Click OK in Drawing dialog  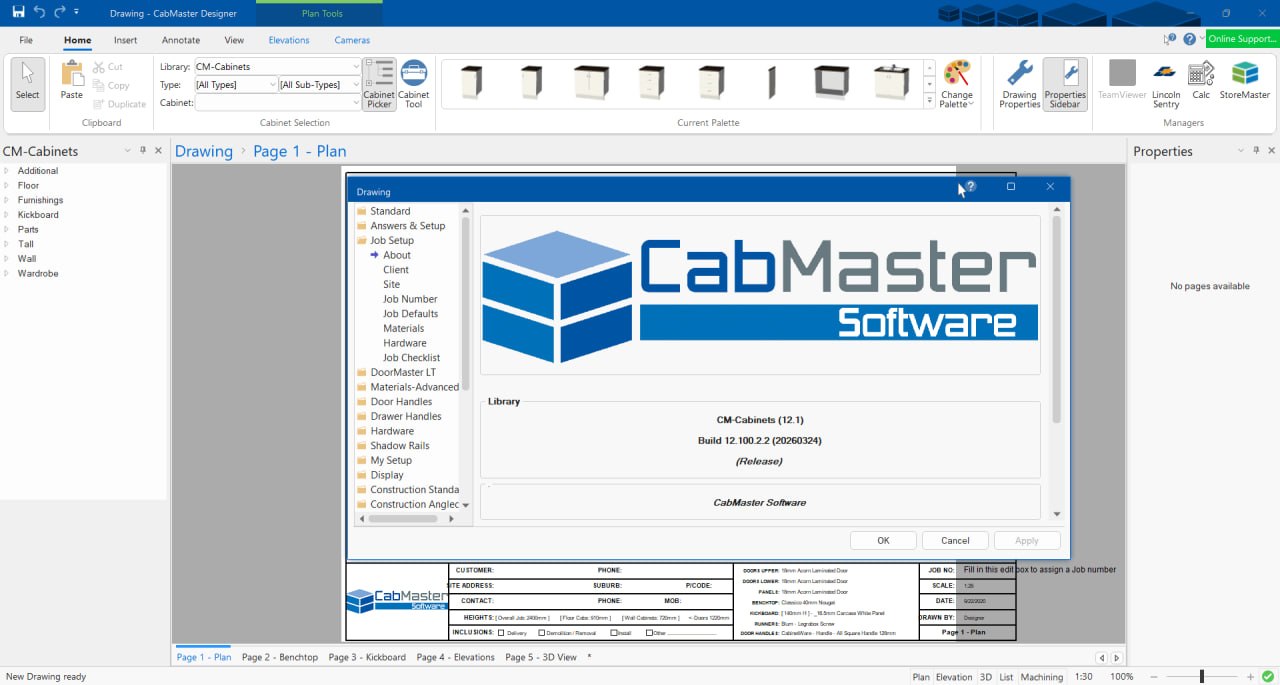point(883,540)
